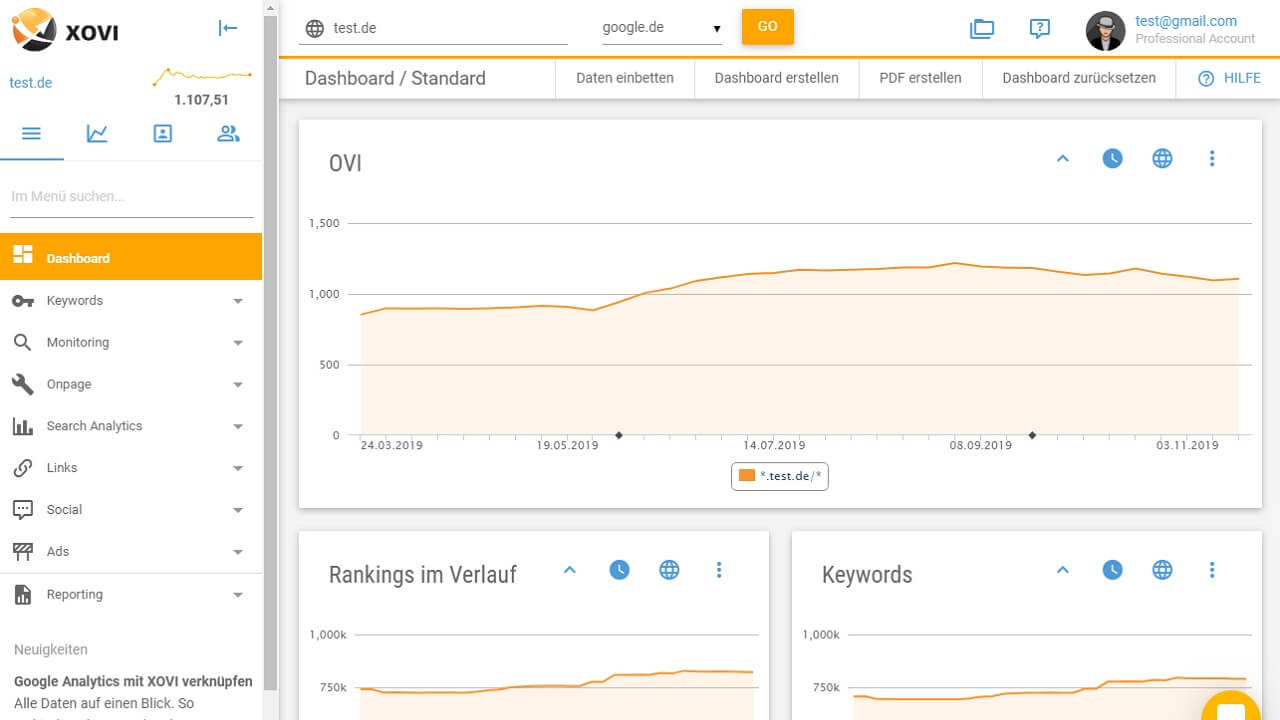Click the clock icon in OVI widget

tap(1112, 158)
